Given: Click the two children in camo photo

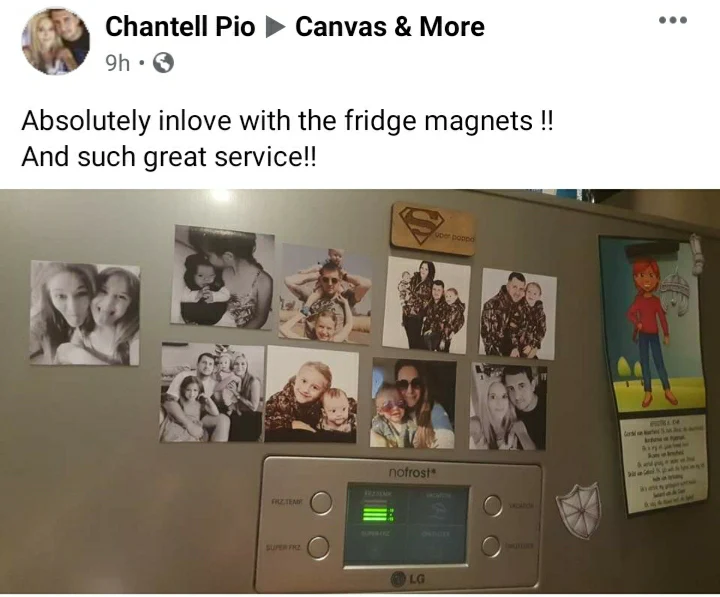Looking at the screenshot, I should coord(312,394).
